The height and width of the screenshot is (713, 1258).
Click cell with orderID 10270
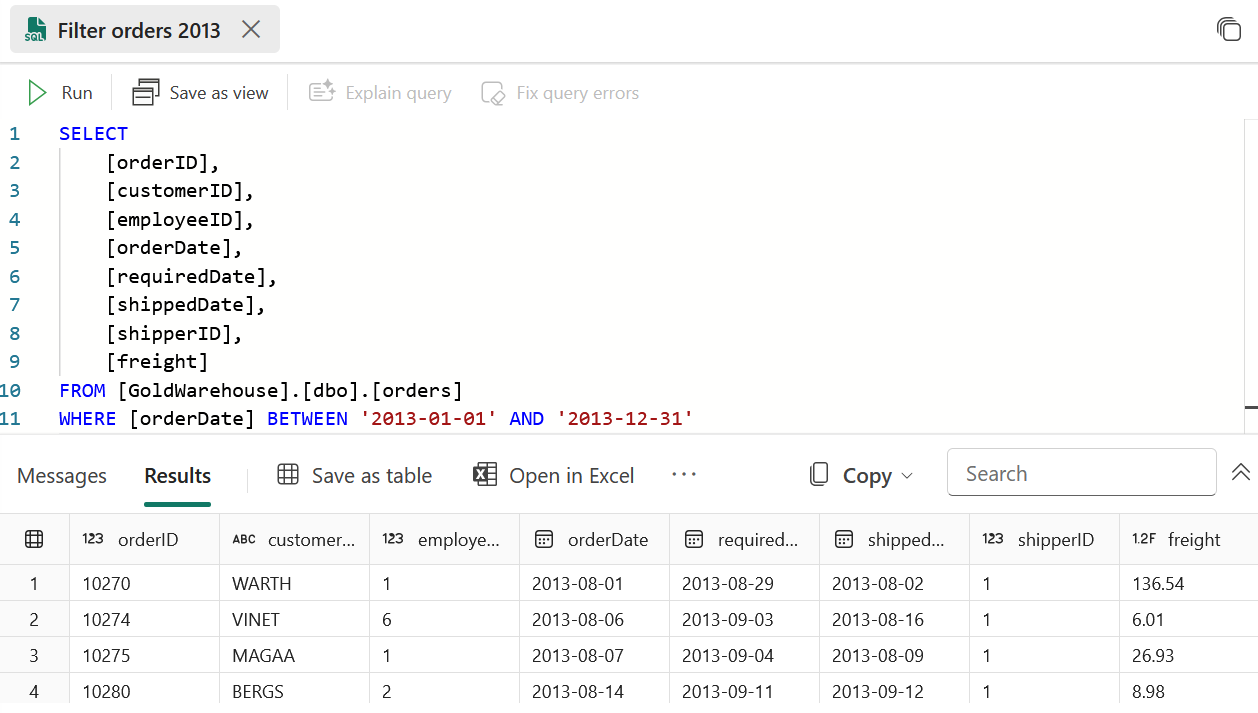pos(145,583)
